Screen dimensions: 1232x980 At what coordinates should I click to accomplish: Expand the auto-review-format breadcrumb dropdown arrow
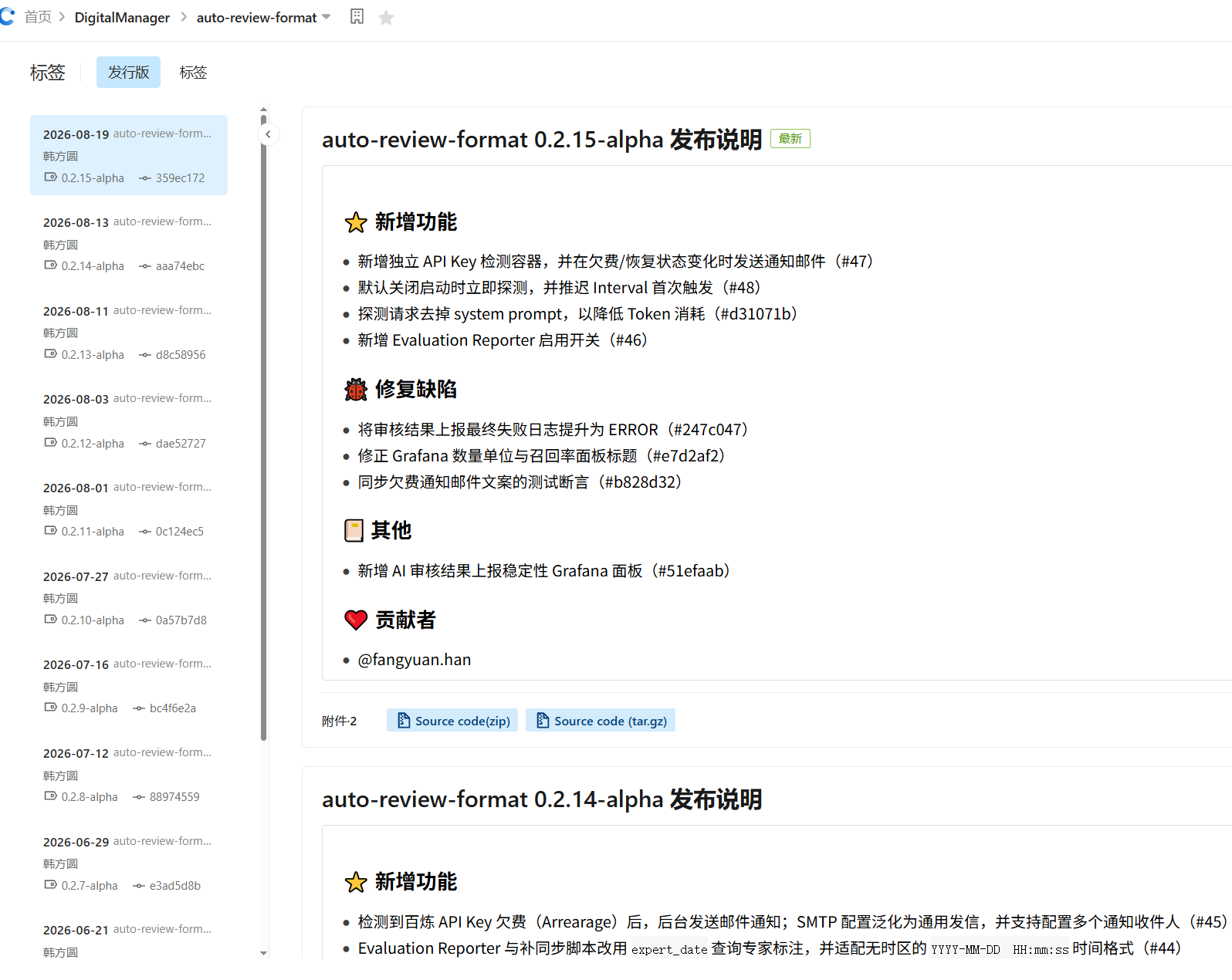coord(327,17)
